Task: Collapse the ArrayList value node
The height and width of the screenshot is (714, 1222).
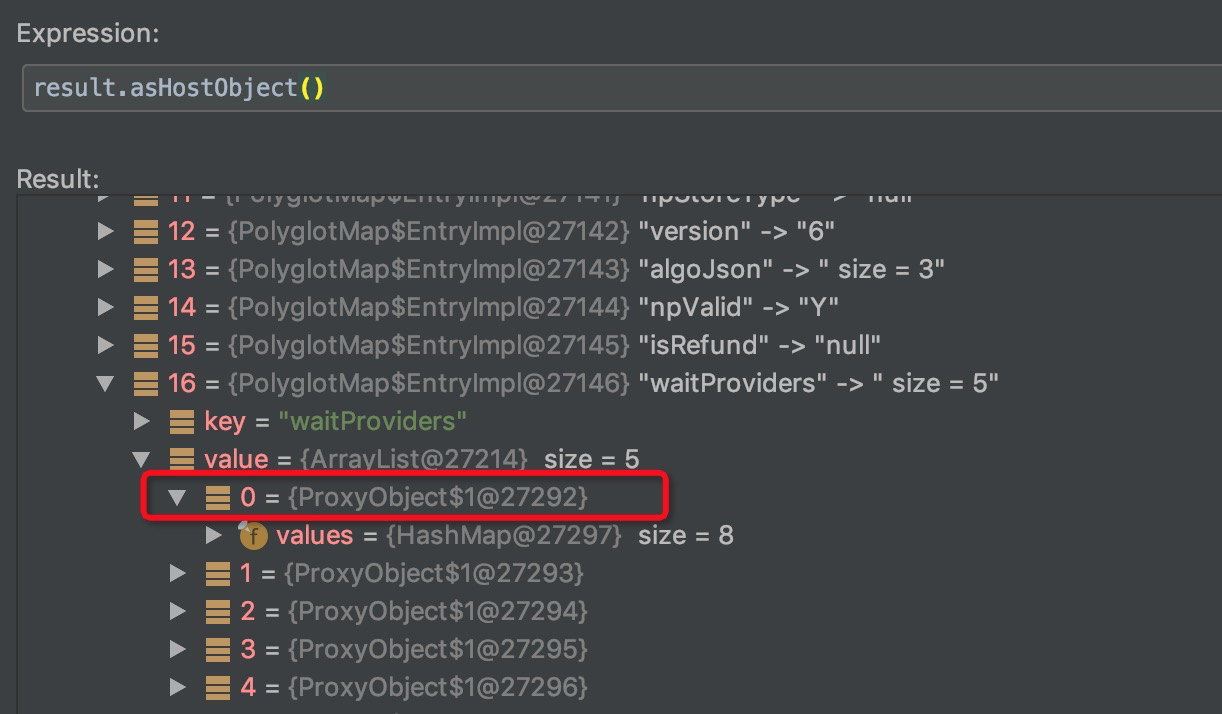Action: tap(142, 459)
